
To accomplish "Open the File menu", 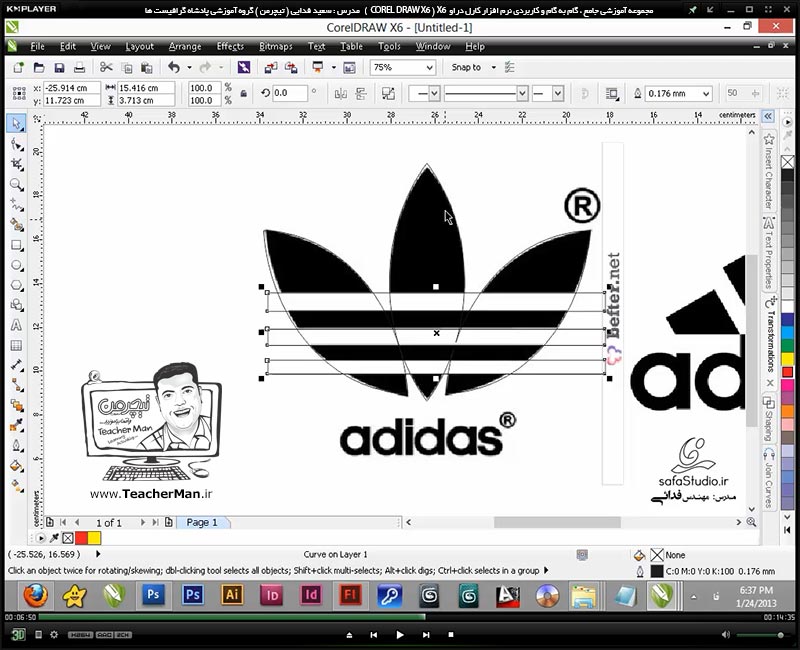I will (37, 46).
